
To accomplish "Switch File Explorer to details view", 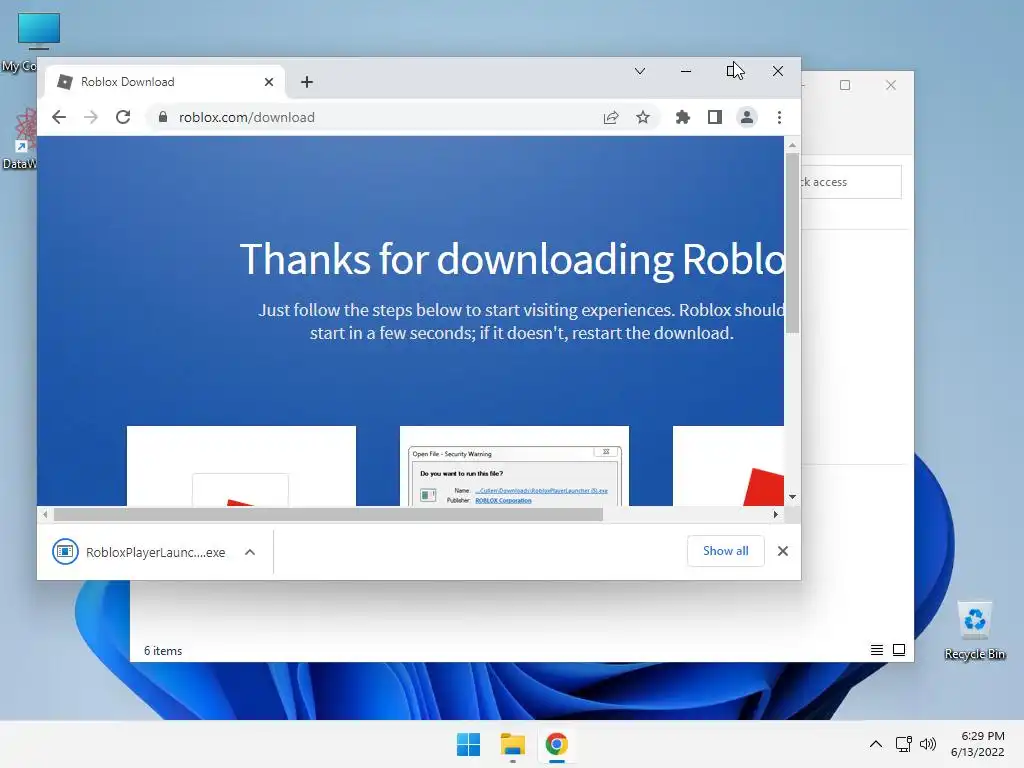I will coord(877,650).
